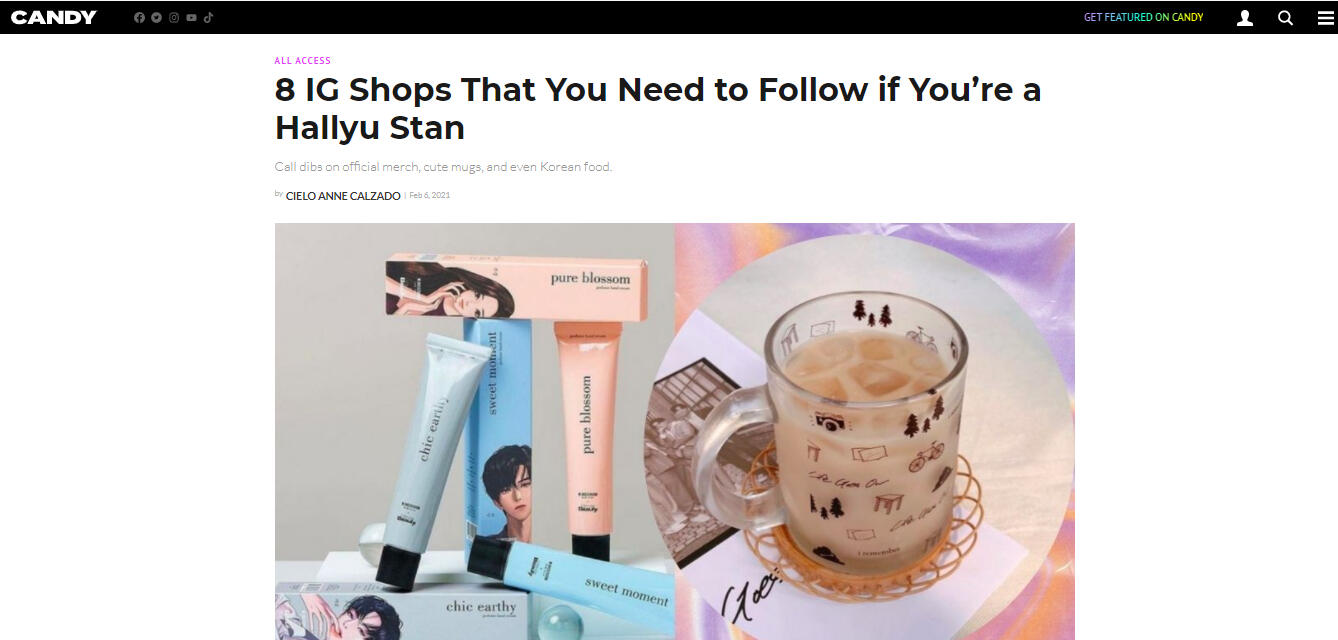
Task: Click the pure blossom box in image
Action: coord(517,285)
